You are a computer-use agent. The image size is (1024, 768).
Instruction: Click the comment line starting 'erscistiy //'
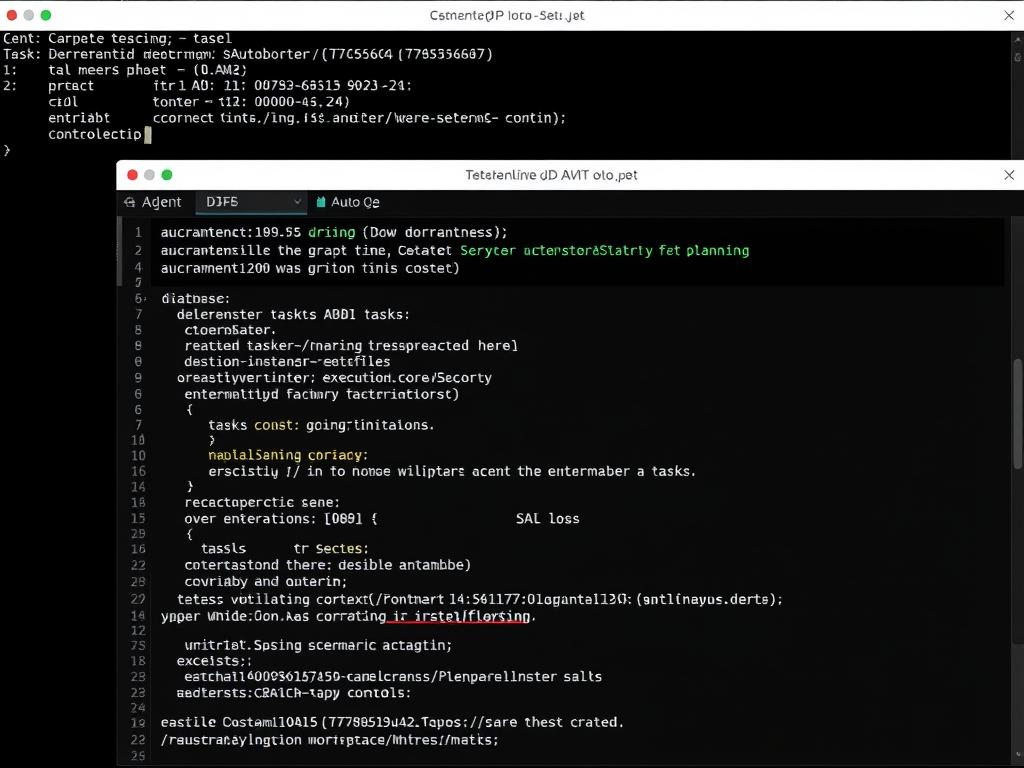tap(452, 472)
